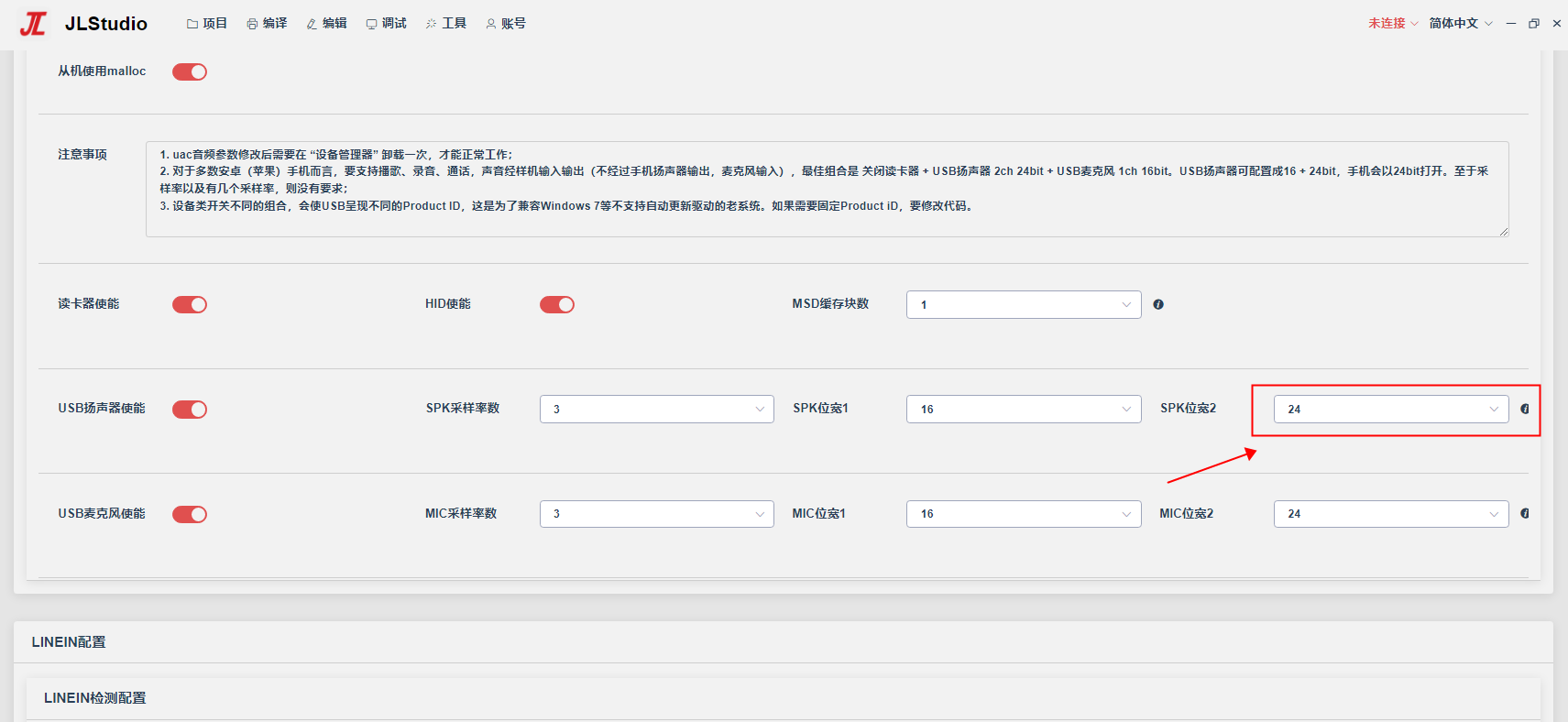The width and height of the screenshot is (1568, 722).
Task: Toggle the USB麦克风使能 switch
Action: 190,514
